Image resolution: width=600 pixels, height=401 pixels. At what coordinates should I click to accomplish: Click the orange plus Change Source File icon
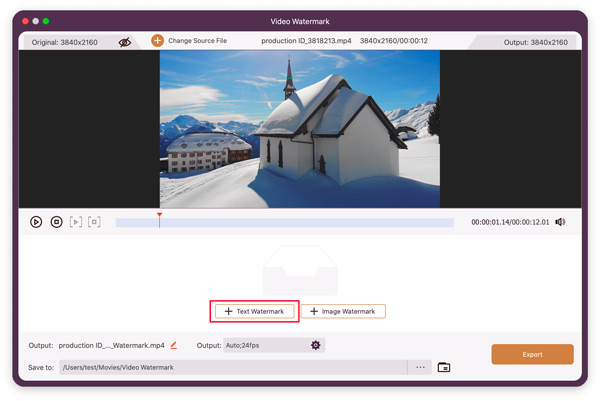click(x=157, y=41)
